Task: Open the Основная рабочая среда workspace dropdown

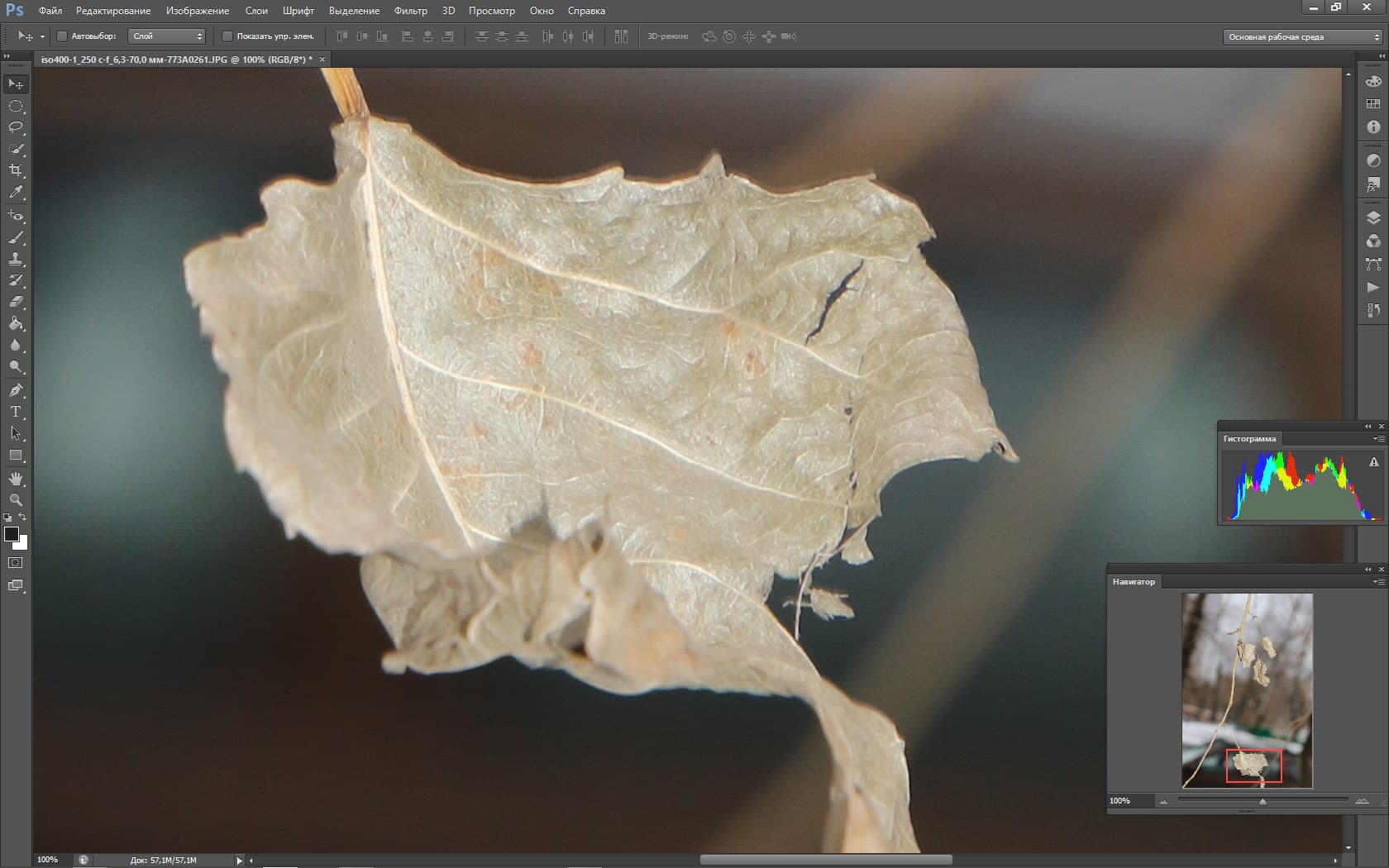Action: (x=1303, y=37)
